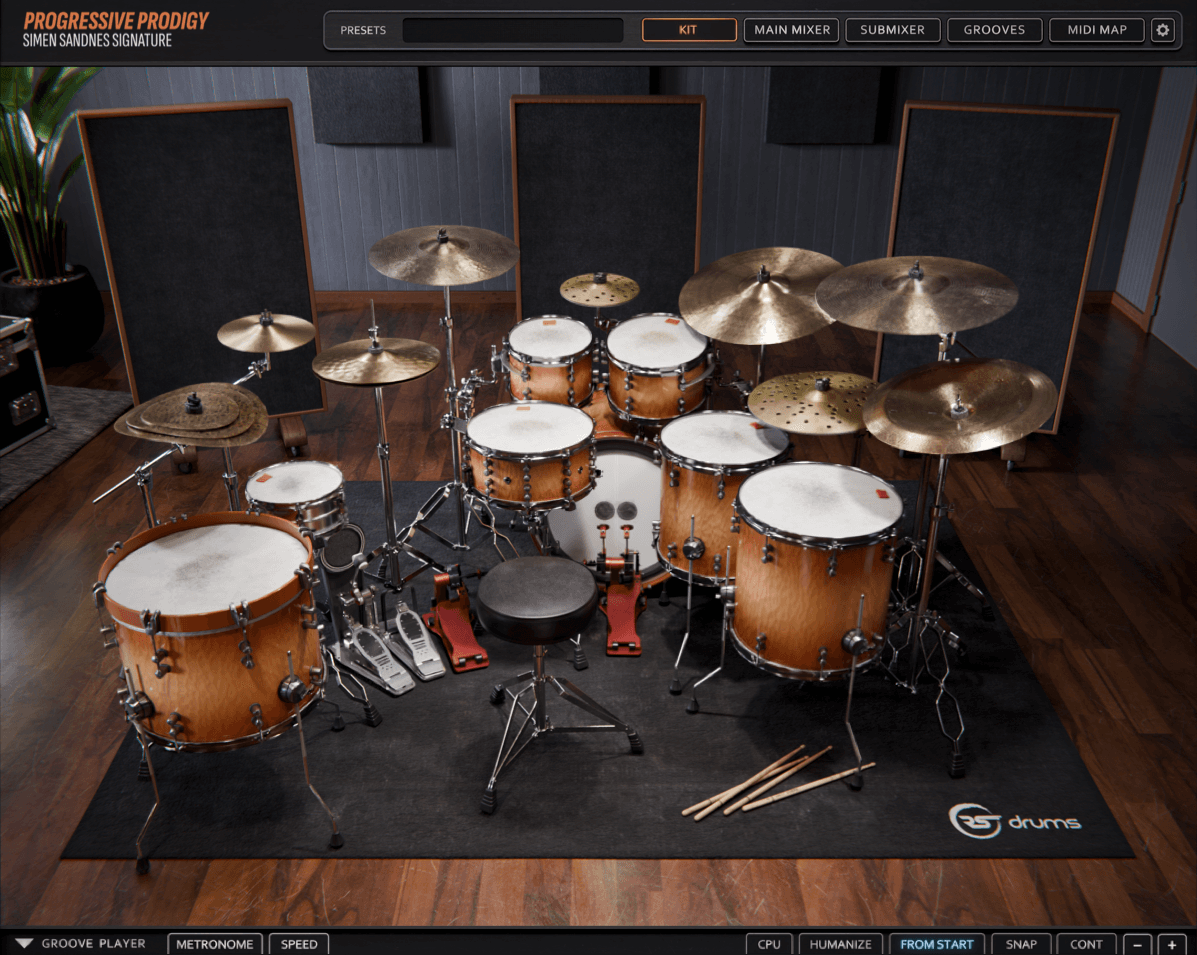Click the Simen Sandnes Signature subtitle

(97, 40)
